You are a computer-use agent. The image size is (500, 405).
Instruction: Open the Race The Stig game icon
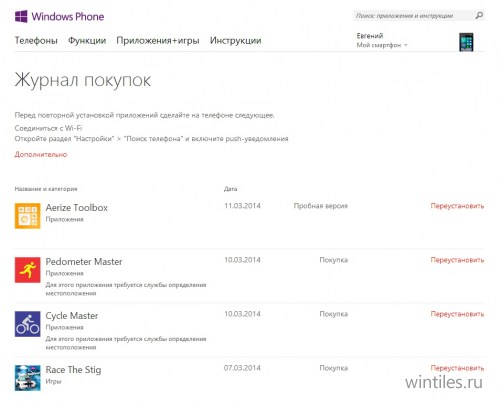click(27, 378)
